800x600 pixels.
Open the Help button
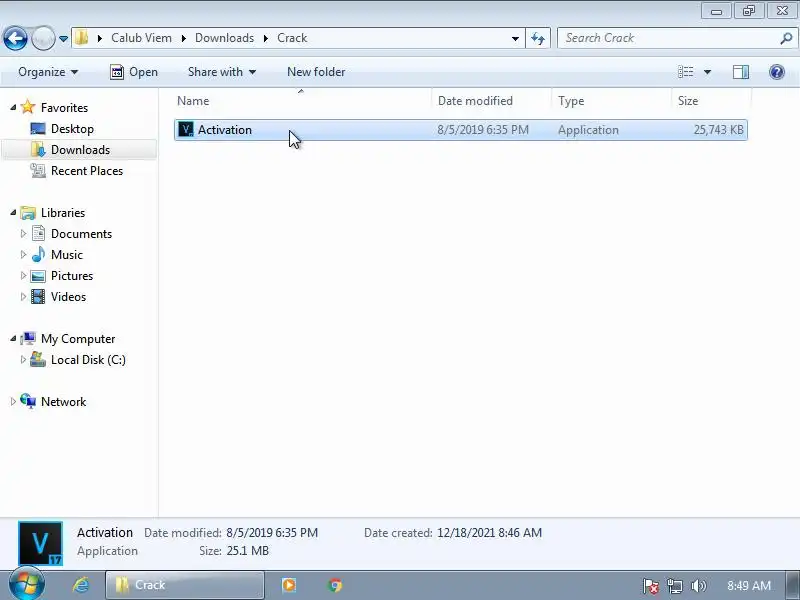pos(777,72)
